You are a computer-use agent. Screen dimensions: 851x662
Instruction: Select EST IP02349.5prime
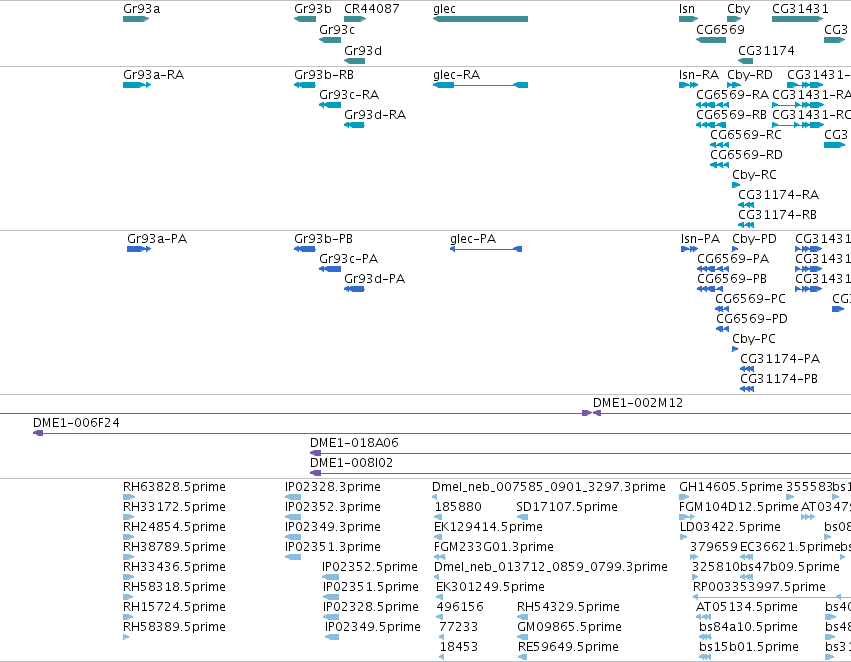coord(332,637)
